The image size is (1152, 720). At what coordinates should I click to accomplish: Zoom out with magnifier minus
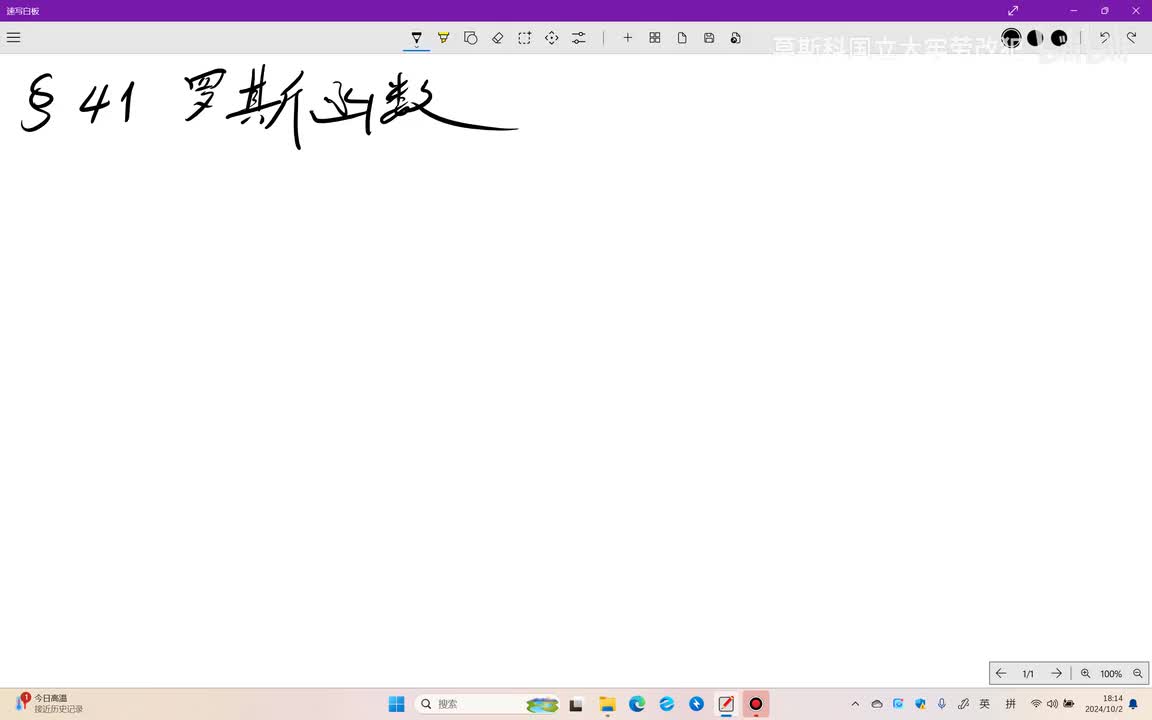(x=1138, y=673)
